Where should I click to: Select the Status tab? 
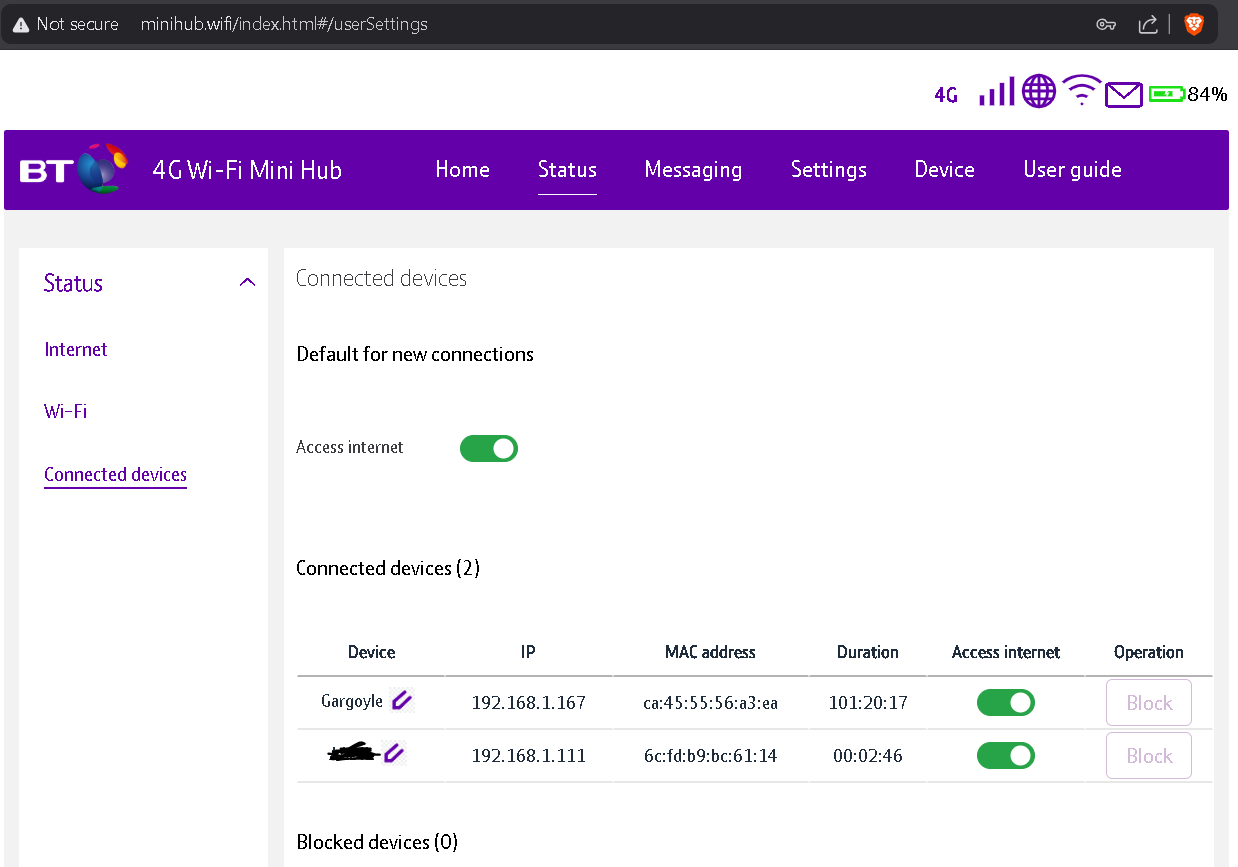567,170
